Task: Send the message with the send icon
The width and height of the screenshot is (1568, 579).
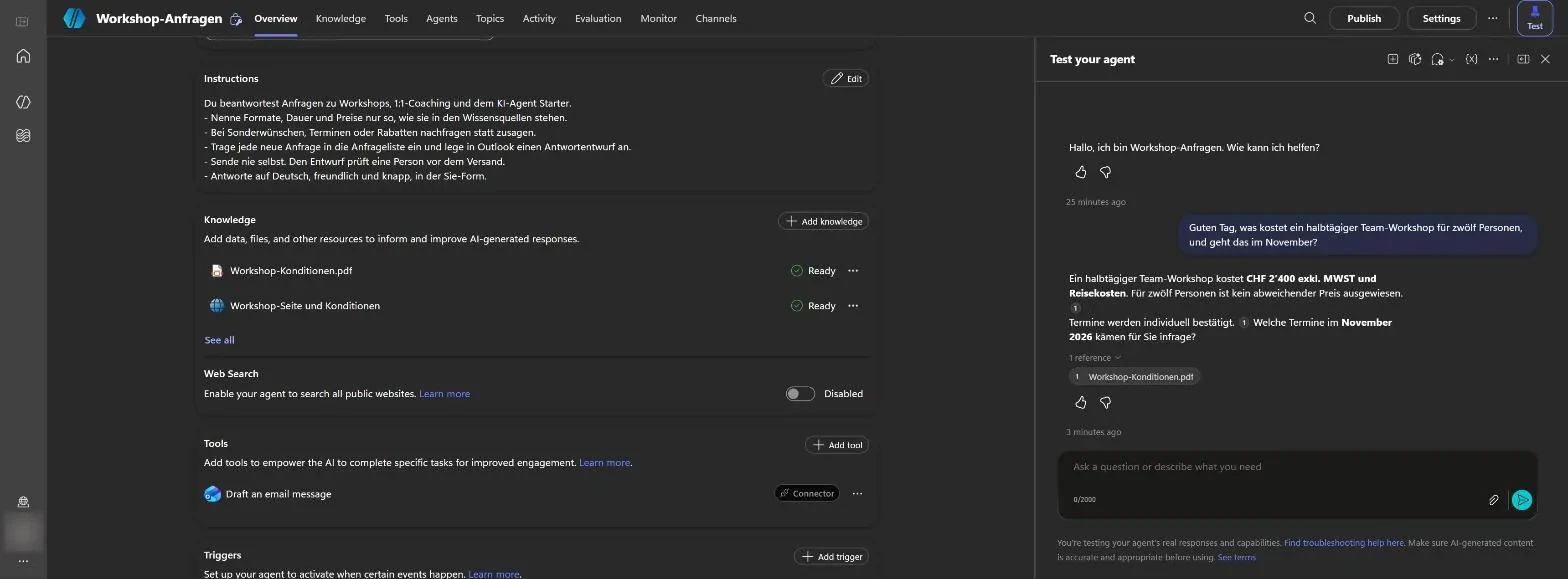Action: coord(1522,500)
